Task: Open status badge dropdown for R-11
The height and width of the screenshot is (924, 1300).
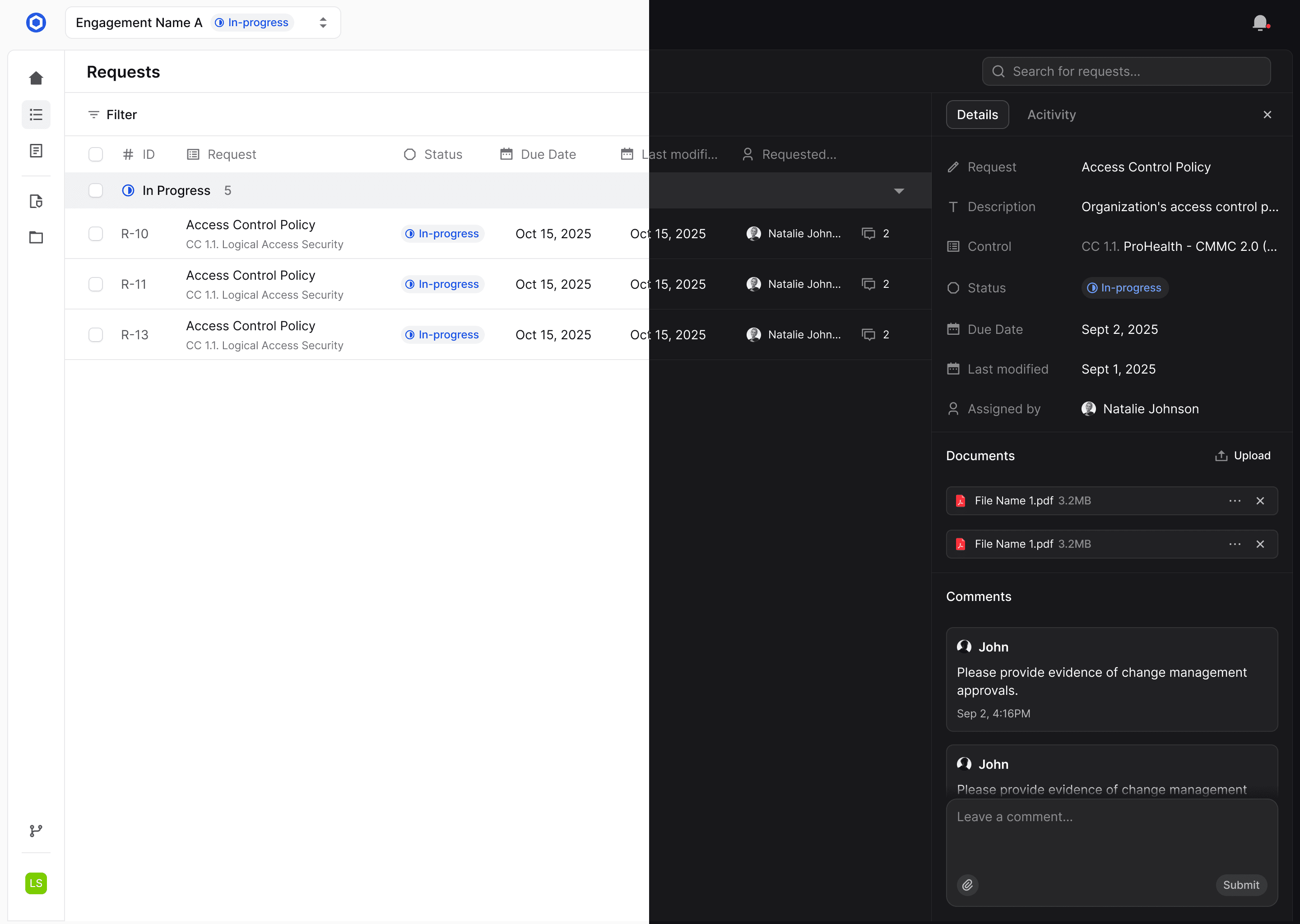Action: point(442,285)
